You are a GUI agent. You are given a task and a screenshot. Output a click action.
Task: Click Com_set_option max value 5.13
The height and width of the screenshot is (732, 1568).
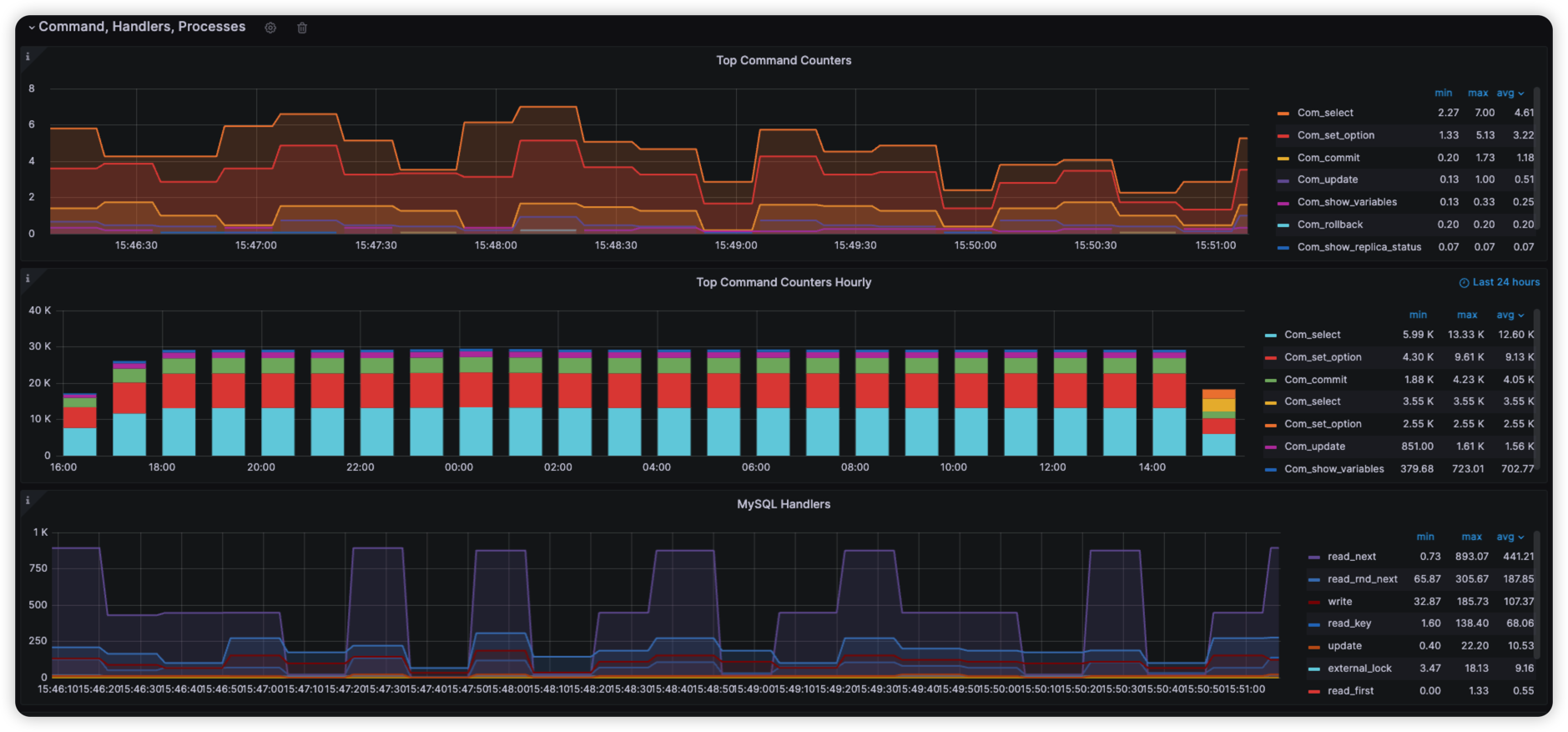[x=1485, y=135]
